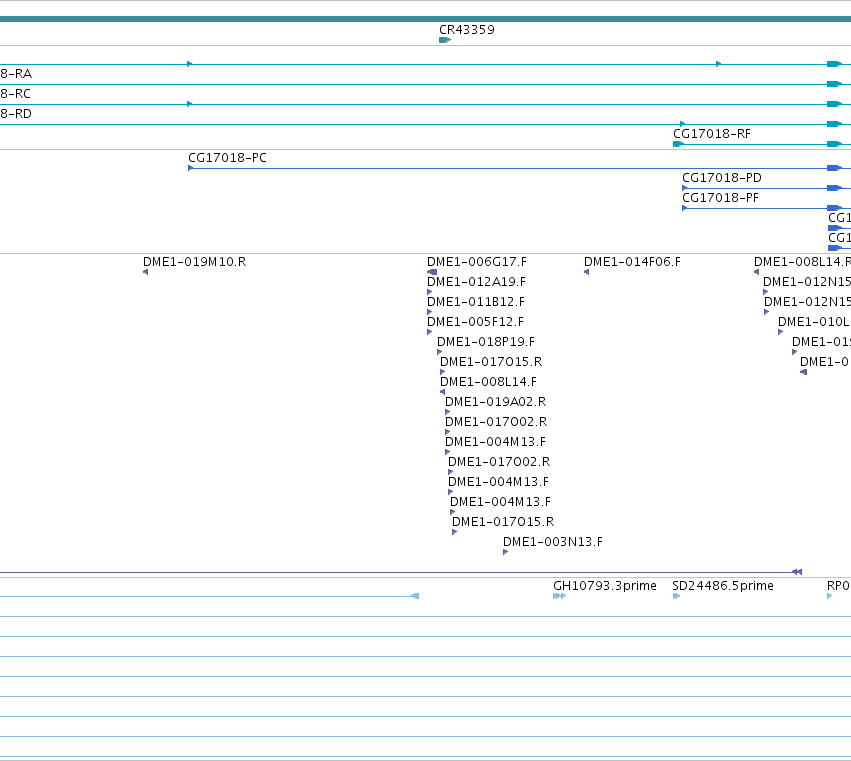This screenshot has width=851, height=761.
Task: Select the purple arrow under DME1-019M10.R
Action: (145, 272)
